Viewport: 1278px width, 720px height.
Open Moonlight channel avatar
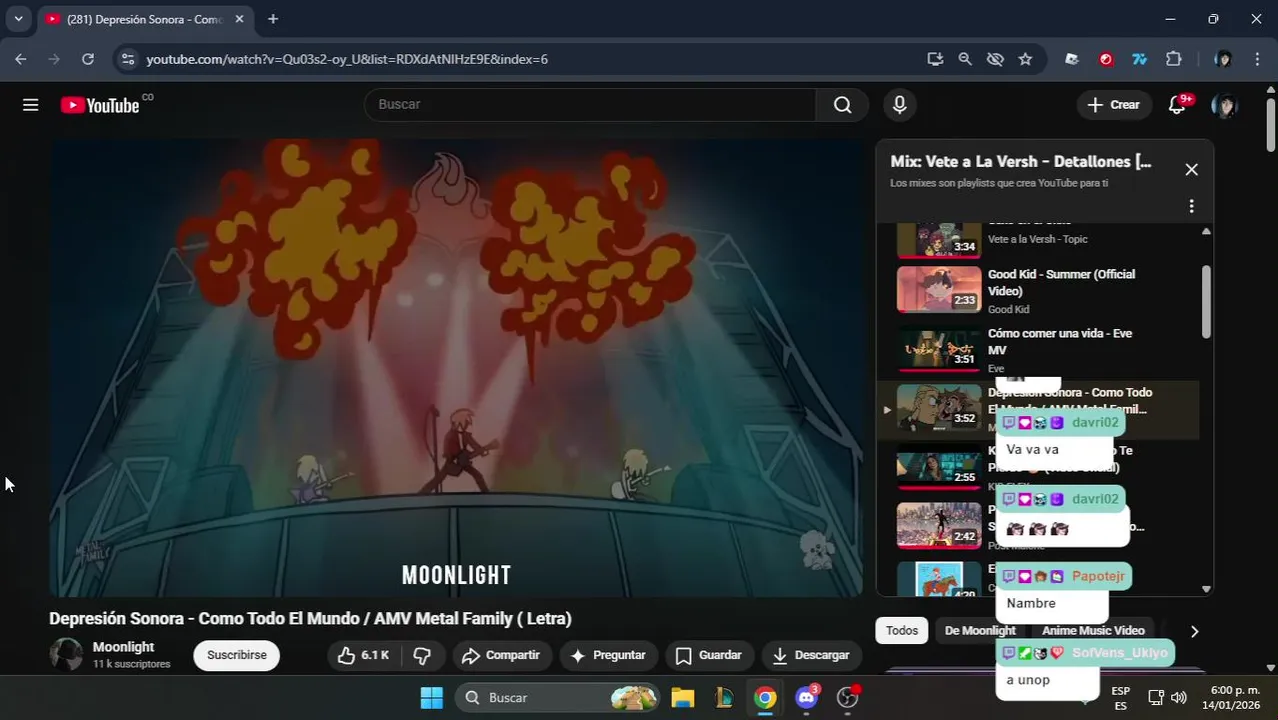click(x=67, y=655)
